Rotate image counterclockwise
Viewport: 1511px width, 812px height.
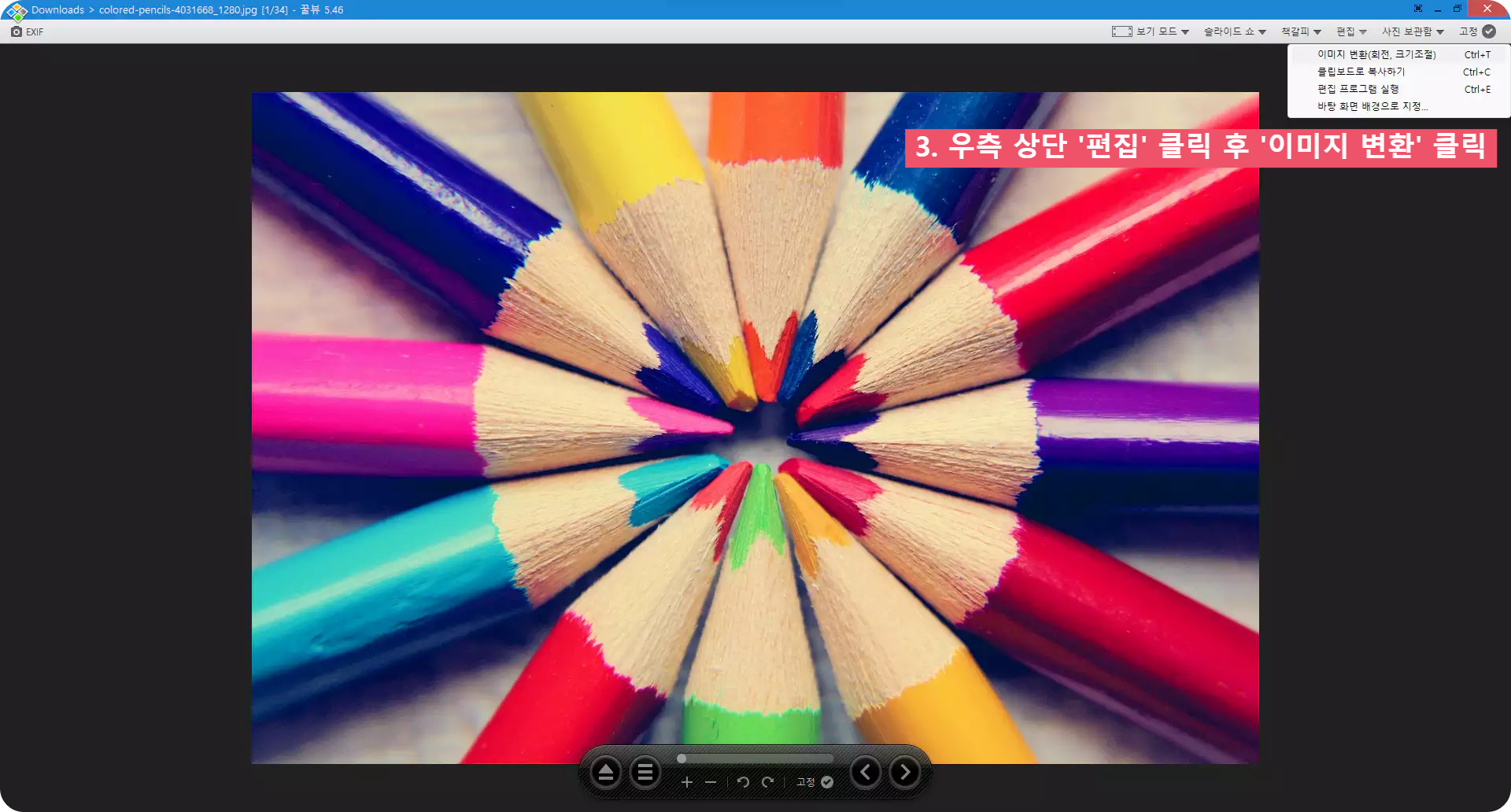pyautogui.click(x=743, y=782)
